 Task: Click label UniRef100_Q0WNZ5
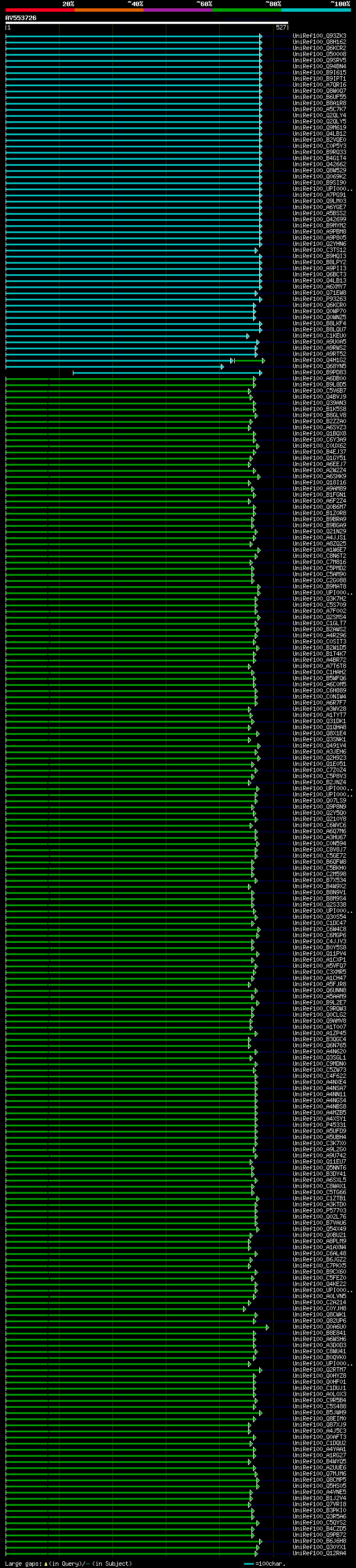(x=319, y=317)
